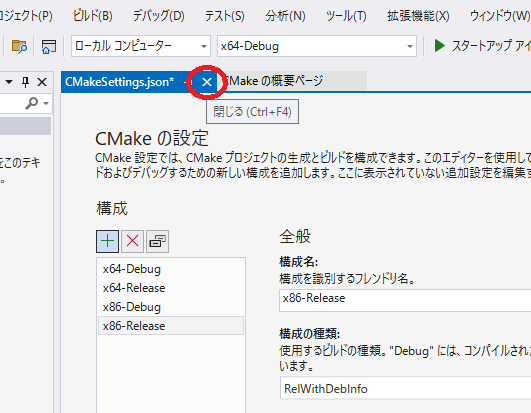Click the 構成の種類 RelWithDebInfo field
531x413 pixels.
[405, 388]
